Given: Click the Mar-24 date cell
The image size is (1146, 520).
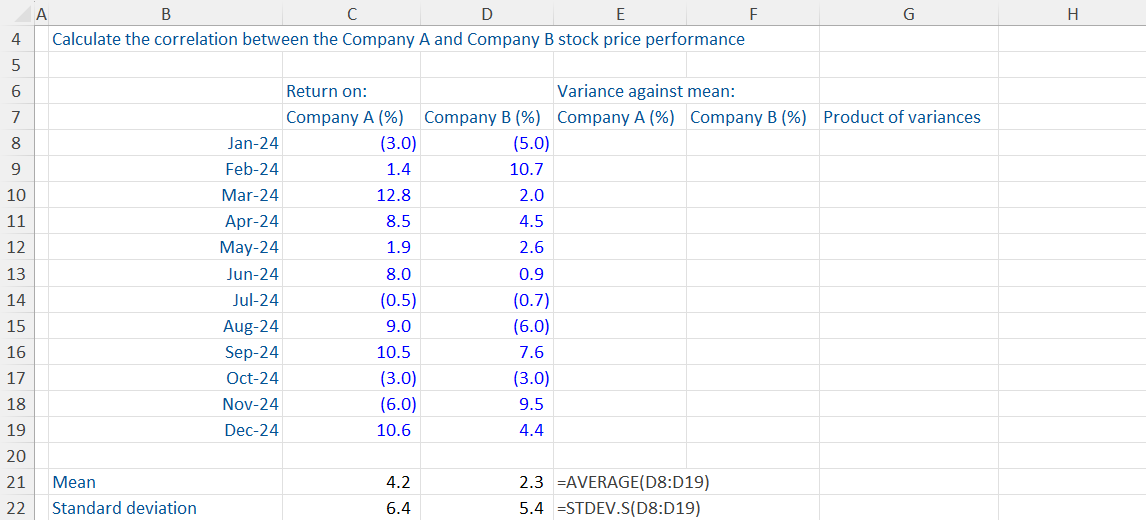Looking at the screenshot, I should click(165, 195).
